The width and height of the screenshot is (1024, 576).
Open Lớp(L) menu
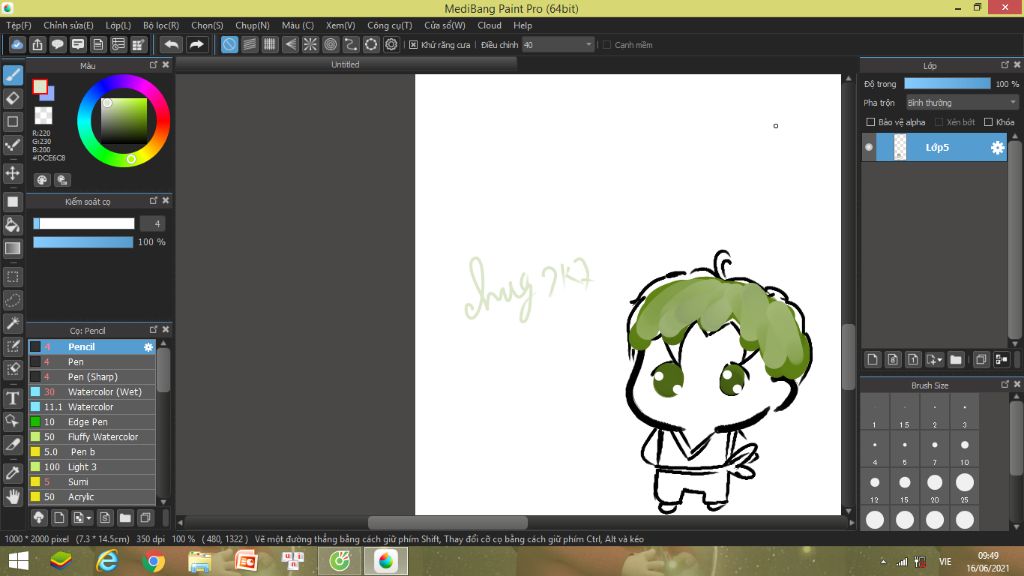pyautogui.click(x=118, y=25)
